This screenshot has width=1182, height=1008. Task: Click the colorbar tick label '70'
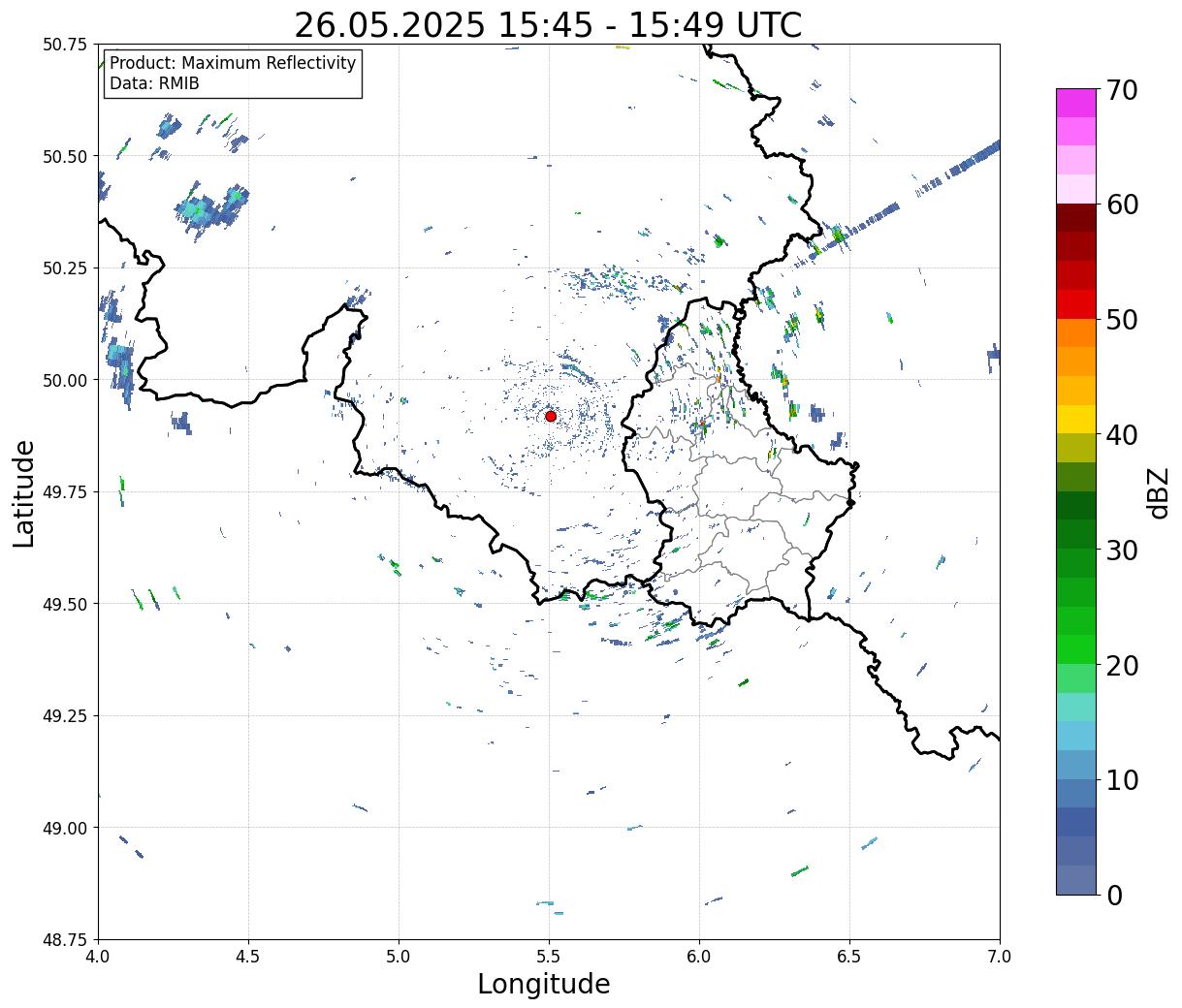pos(1121,90)
